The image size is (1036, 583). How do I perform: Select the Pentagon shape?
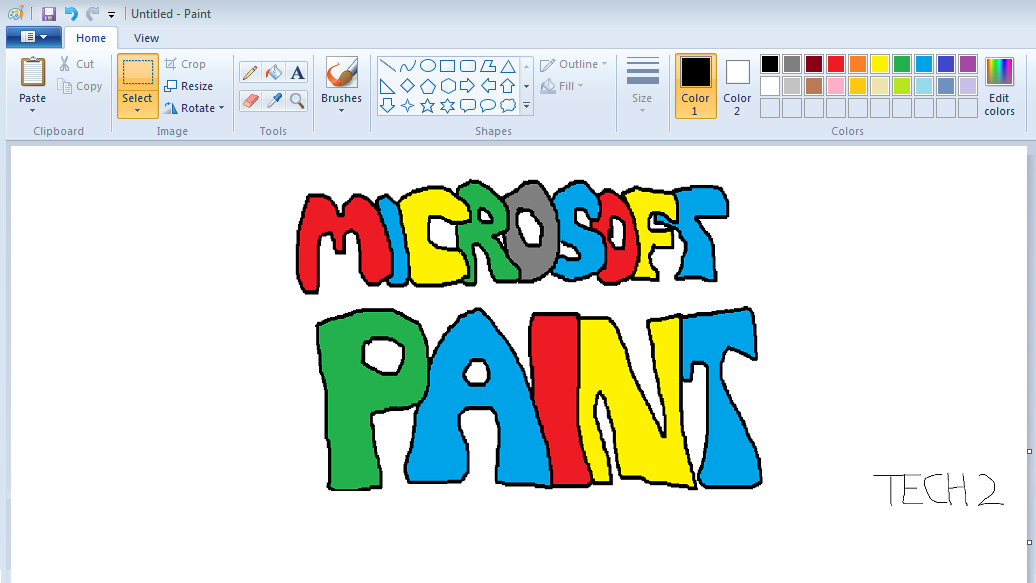coord(428,86)
